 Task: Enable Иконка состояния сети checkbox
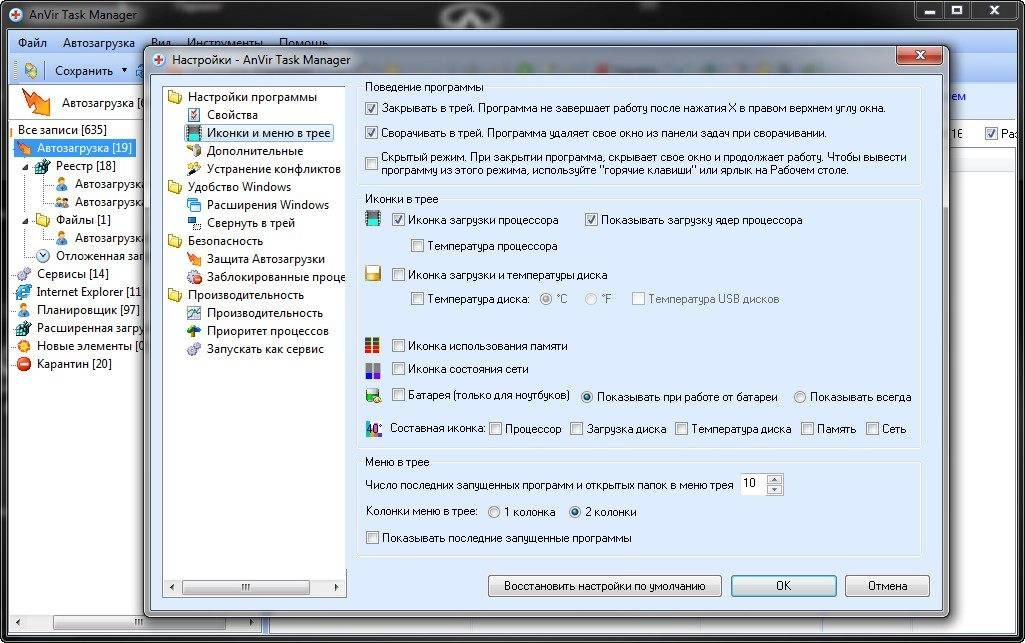[x=398, y=369]
